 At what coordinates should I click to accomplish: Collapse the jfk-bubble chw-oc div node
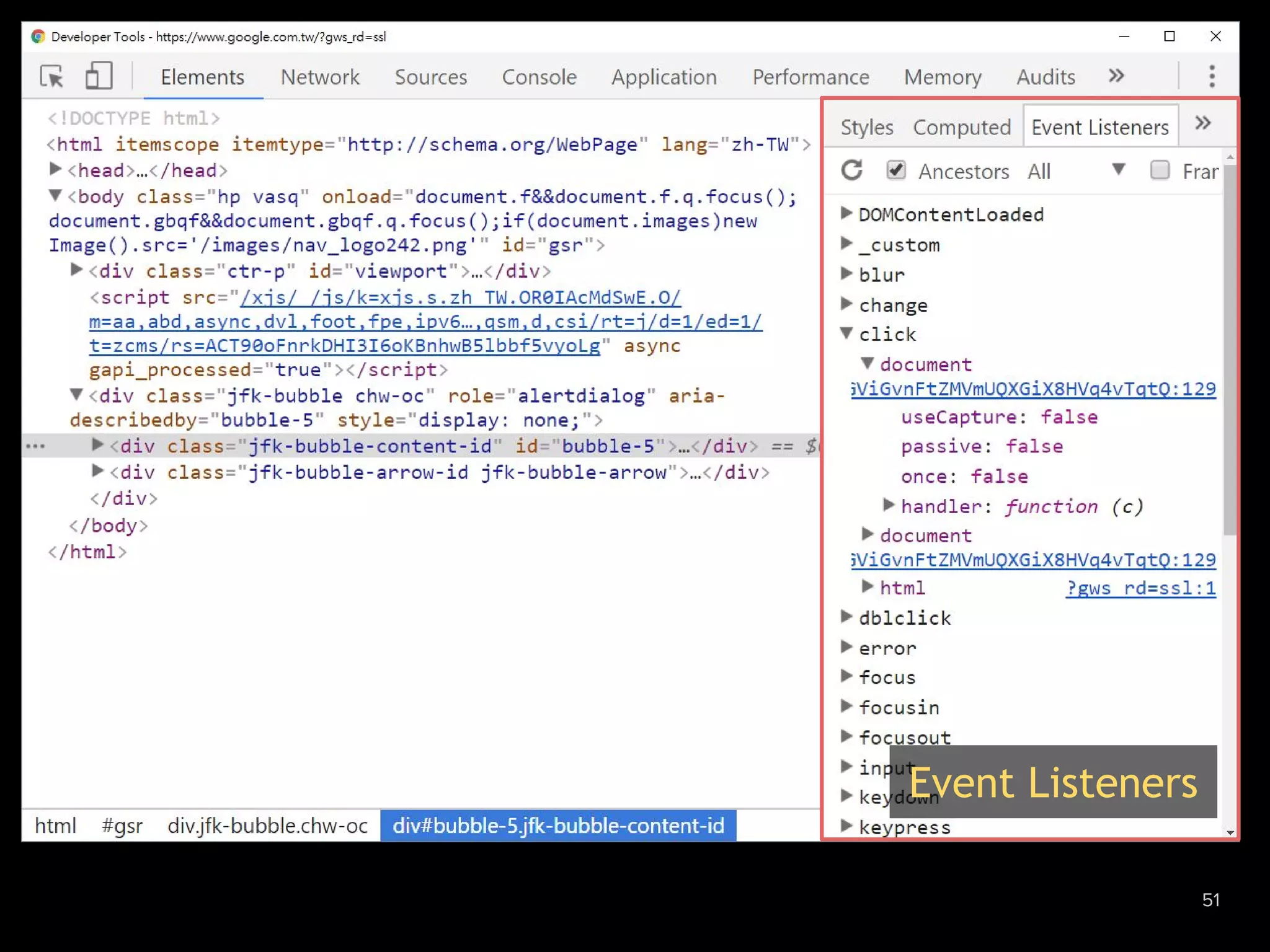(76, 394)
